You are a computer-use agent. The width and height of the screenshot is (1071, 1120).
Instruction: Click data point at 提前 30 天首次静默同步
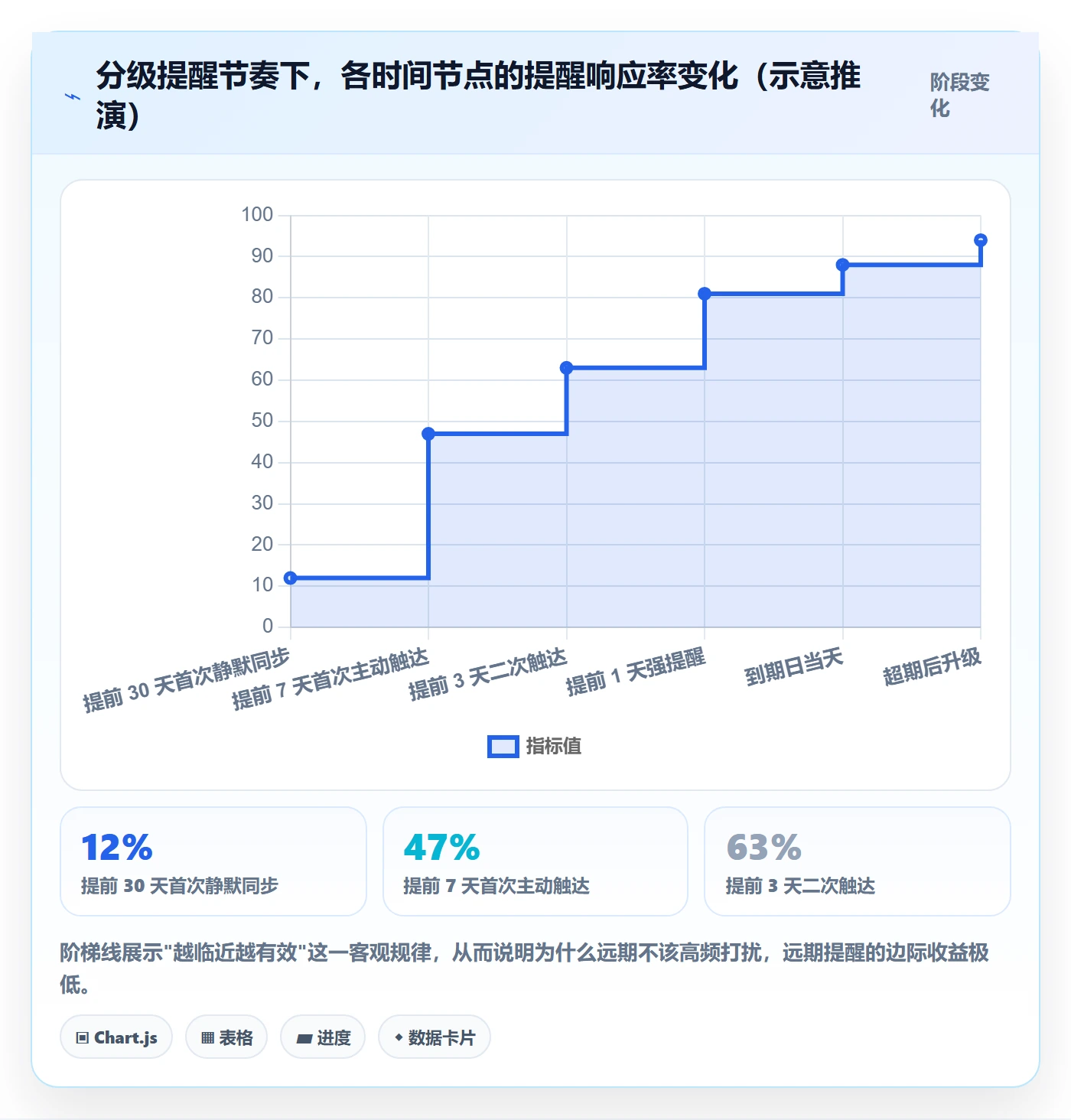[291, 578]
